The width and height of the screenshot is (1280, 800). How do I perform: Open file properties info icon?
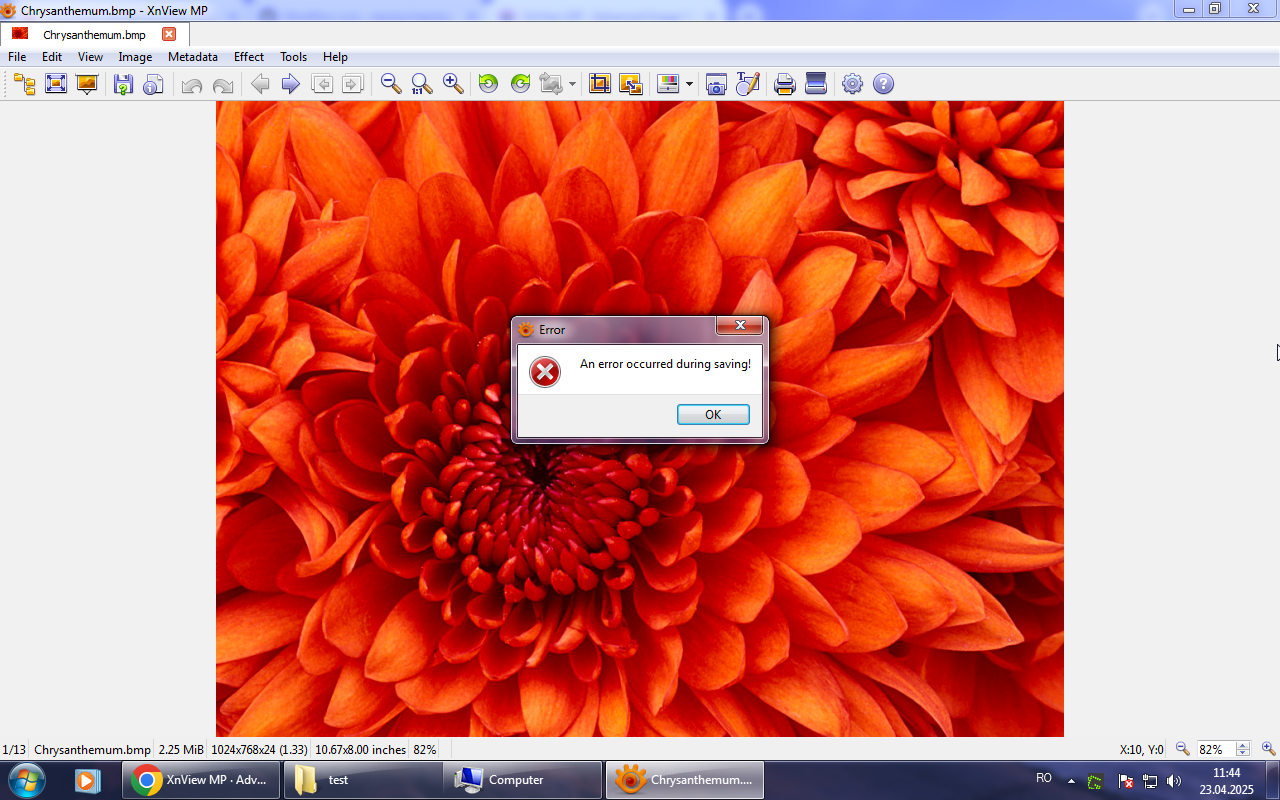pyautogui.click(x=153, y=84)
